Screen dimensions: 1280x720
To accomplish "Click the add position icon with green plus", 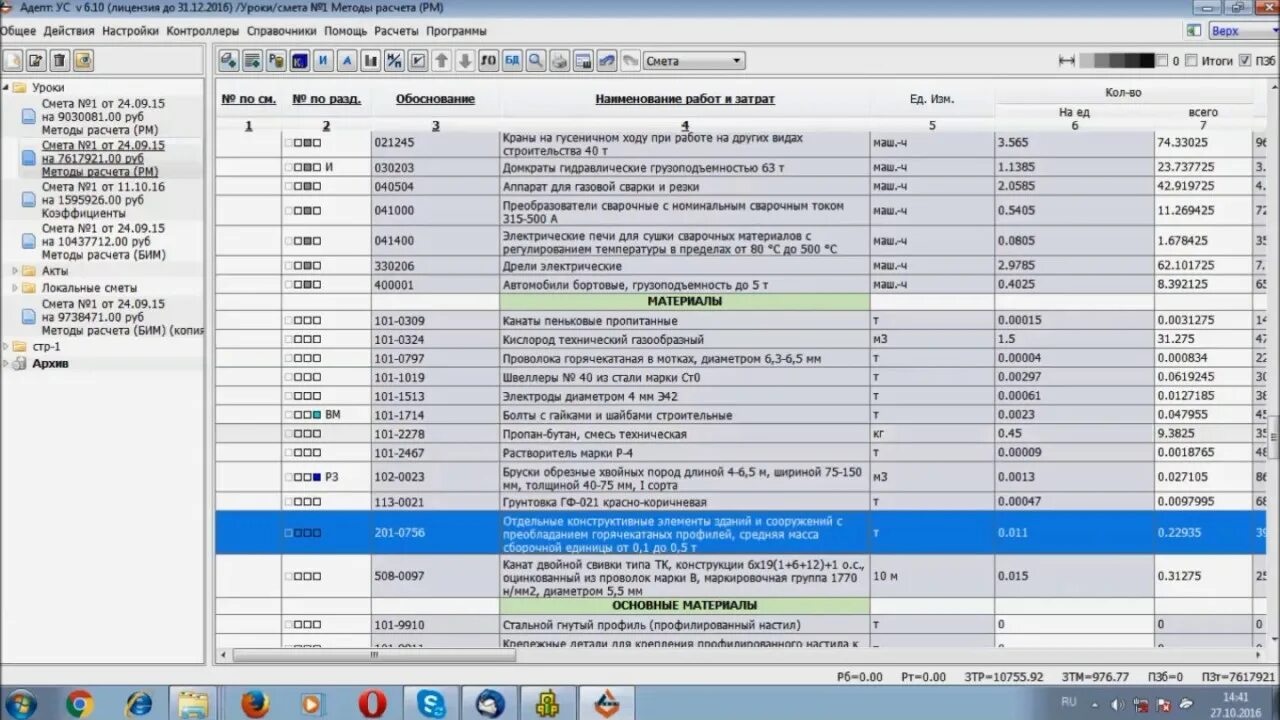I will 229,61.
